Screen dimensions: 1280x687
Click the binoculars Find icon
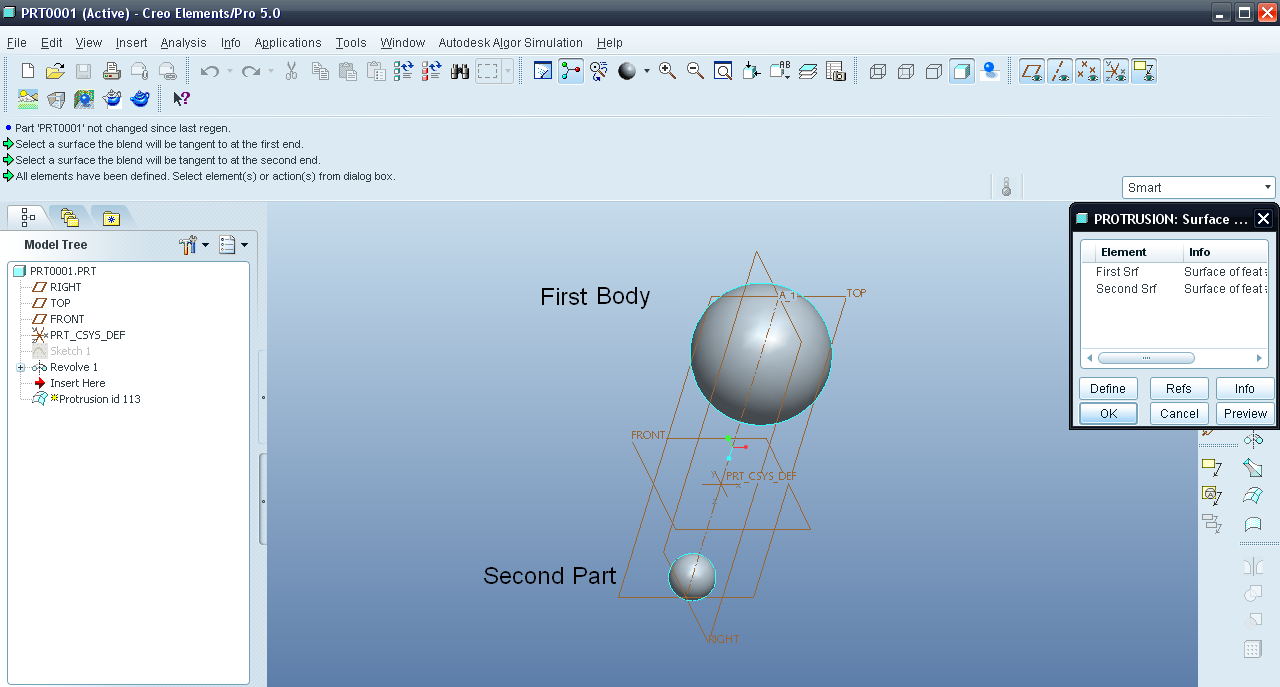[x=460, y=71]
